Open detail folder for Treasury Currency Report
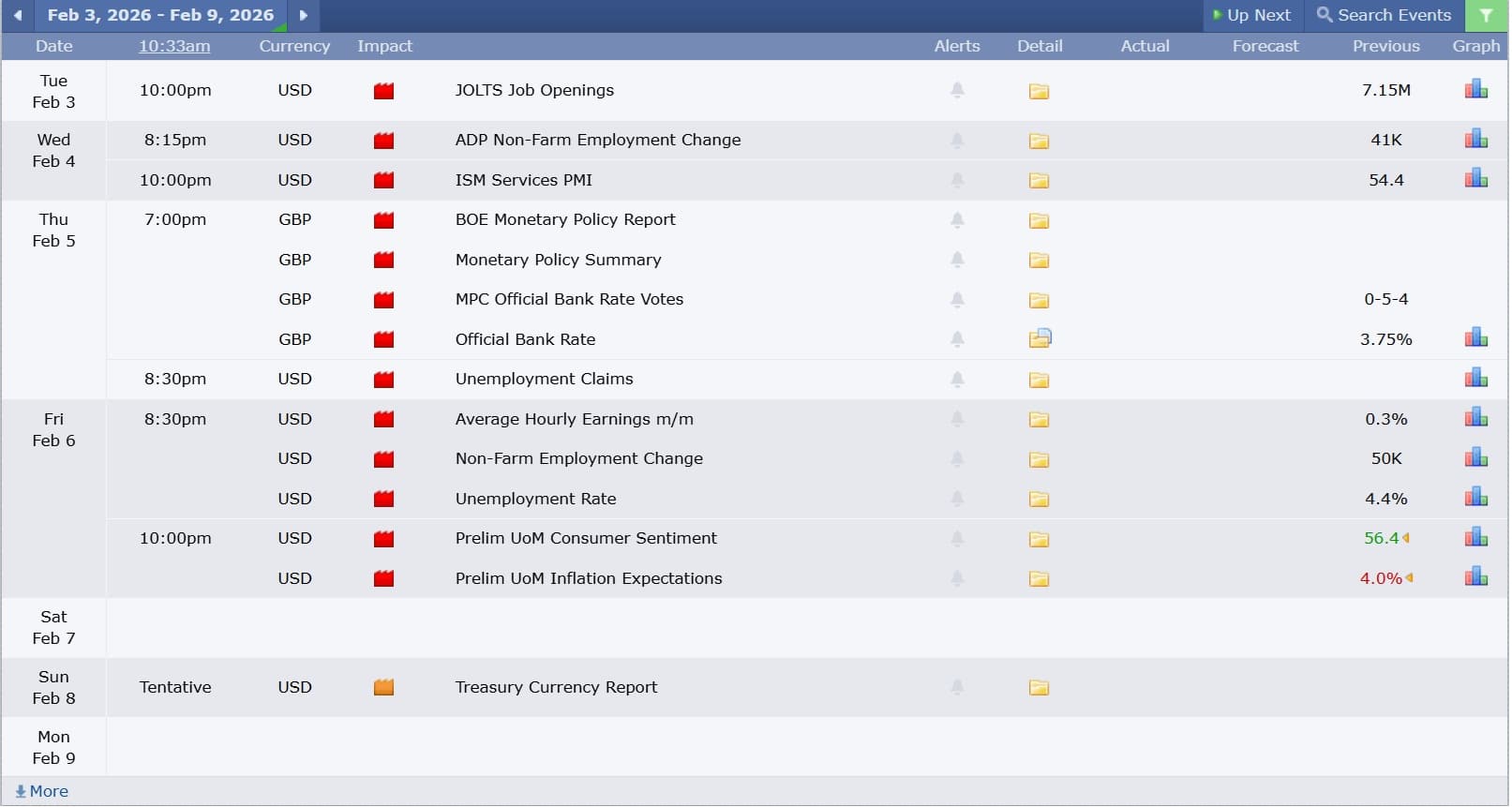The width and height of the screenshot is (1512, 807). [1040, 689]
